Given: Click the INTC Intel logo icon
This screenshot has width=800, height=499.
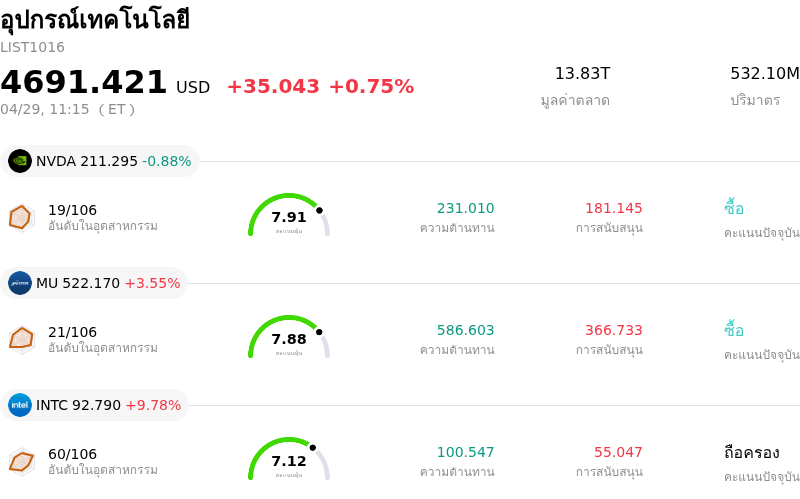Looking at the screenshot, I should (x=20, y=405).
